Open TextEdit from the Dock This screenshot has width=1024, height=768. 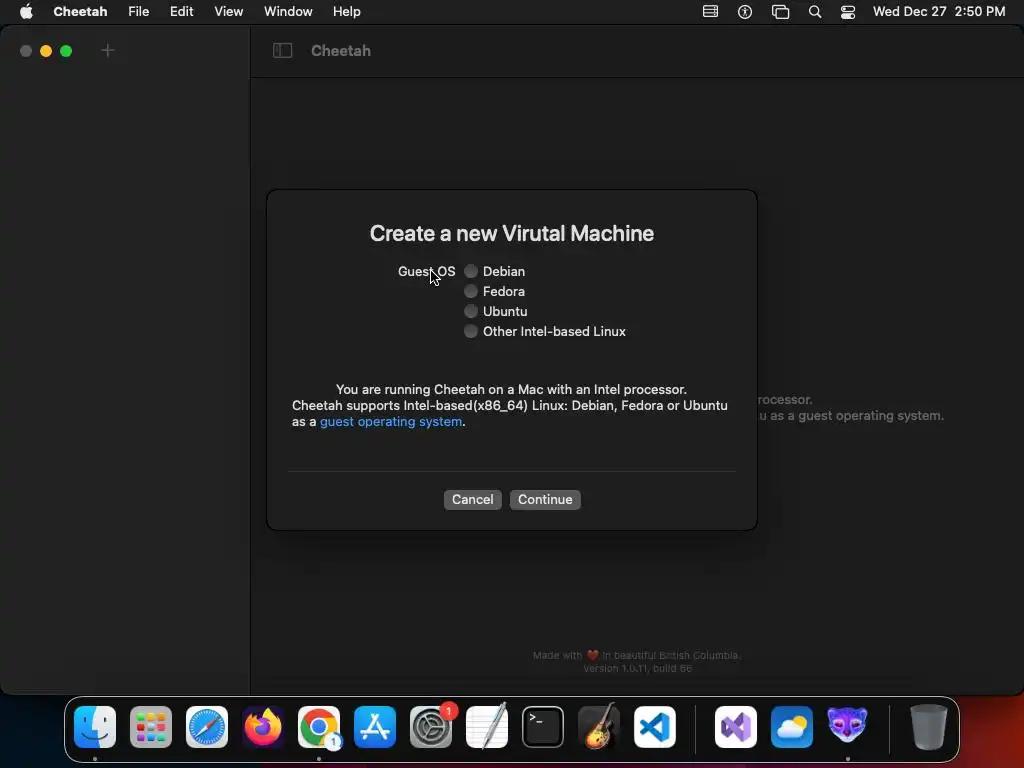[487, 727]
